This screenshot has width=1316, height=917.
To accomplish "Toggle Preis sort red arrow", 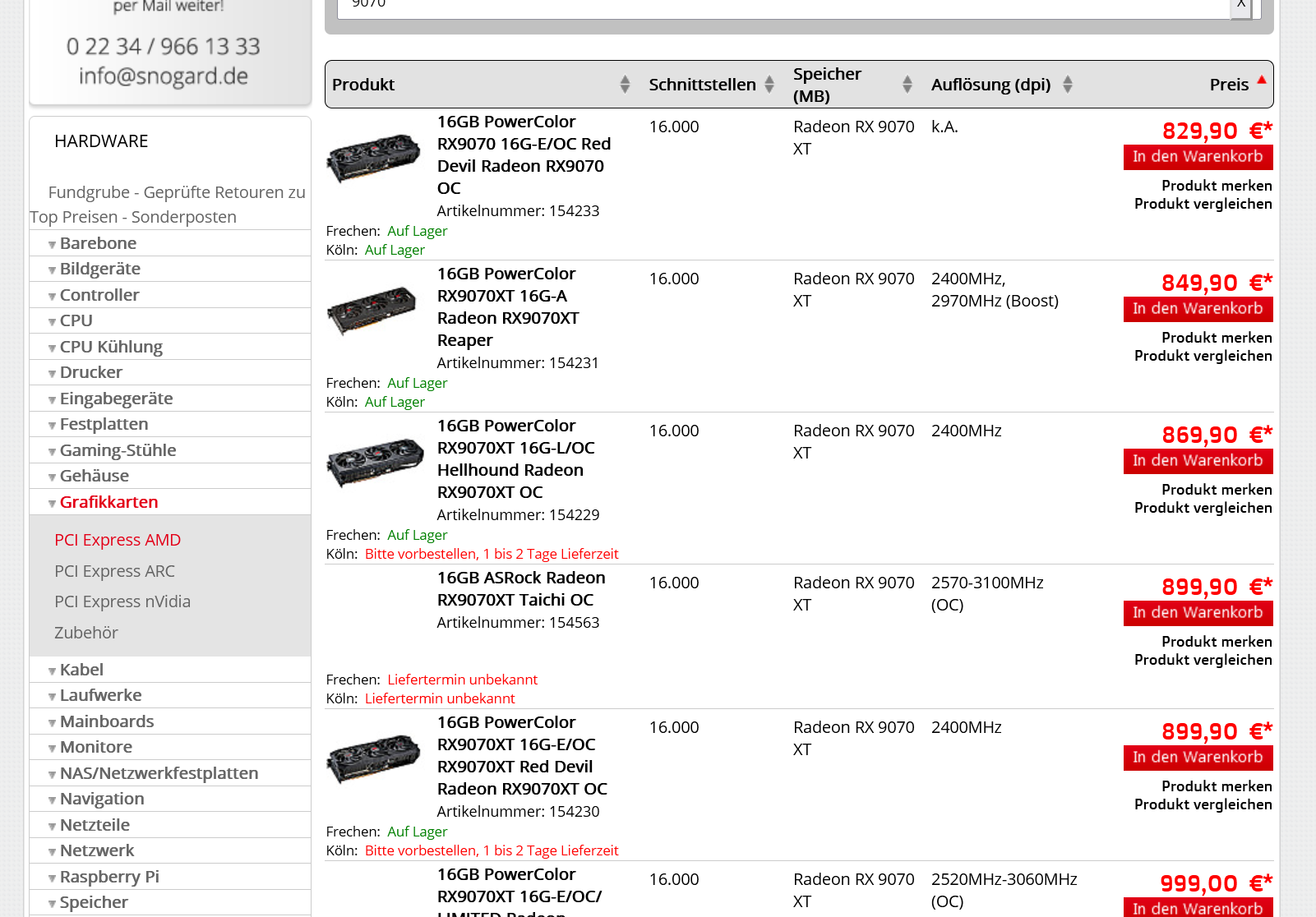I will [x=1262, y=80].
